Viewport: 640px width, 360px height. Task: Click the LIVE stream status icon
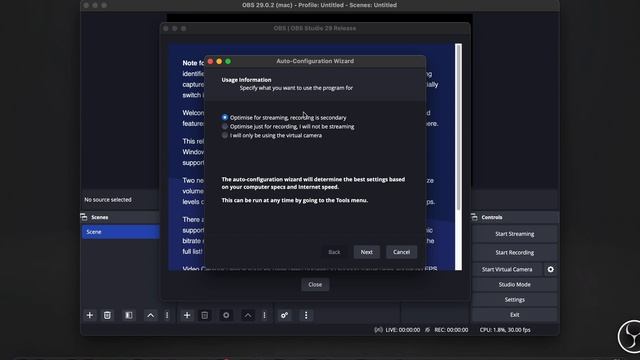[x=378, y=330]
